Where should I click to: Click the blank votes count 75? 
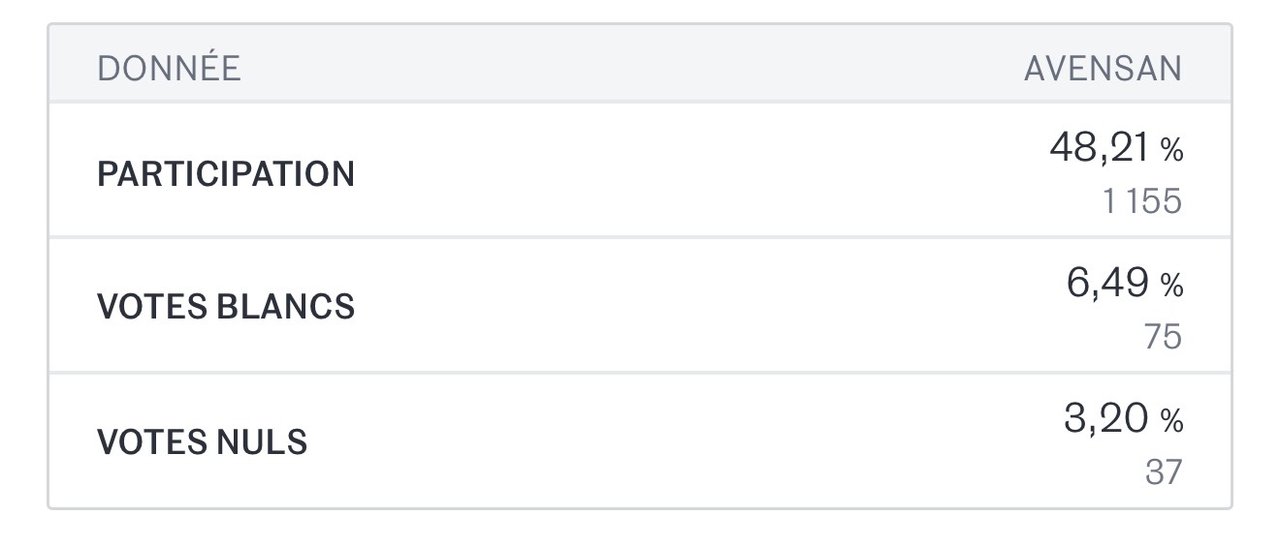pos(1163,337)
